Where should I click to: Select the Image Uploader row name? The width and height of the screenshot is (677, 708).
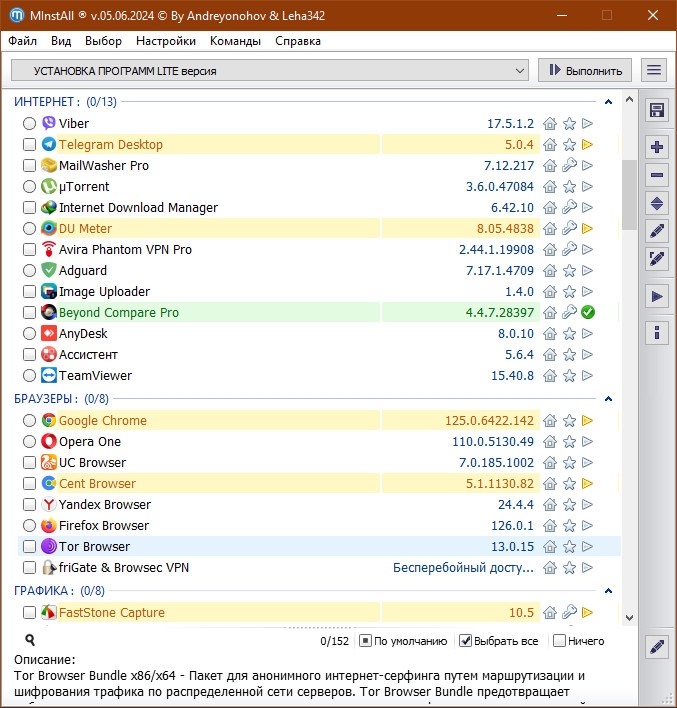pyautogui.click(x=104, y=292)
